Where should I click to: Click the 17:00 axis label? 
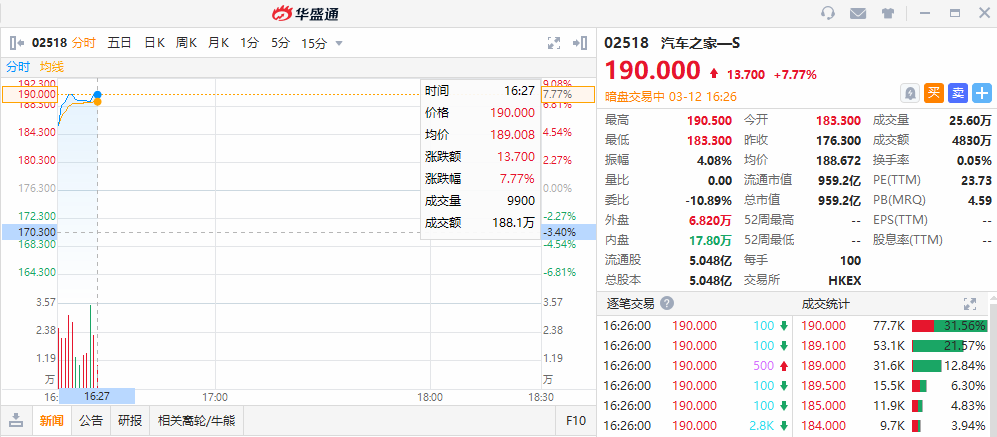[215, 396]
